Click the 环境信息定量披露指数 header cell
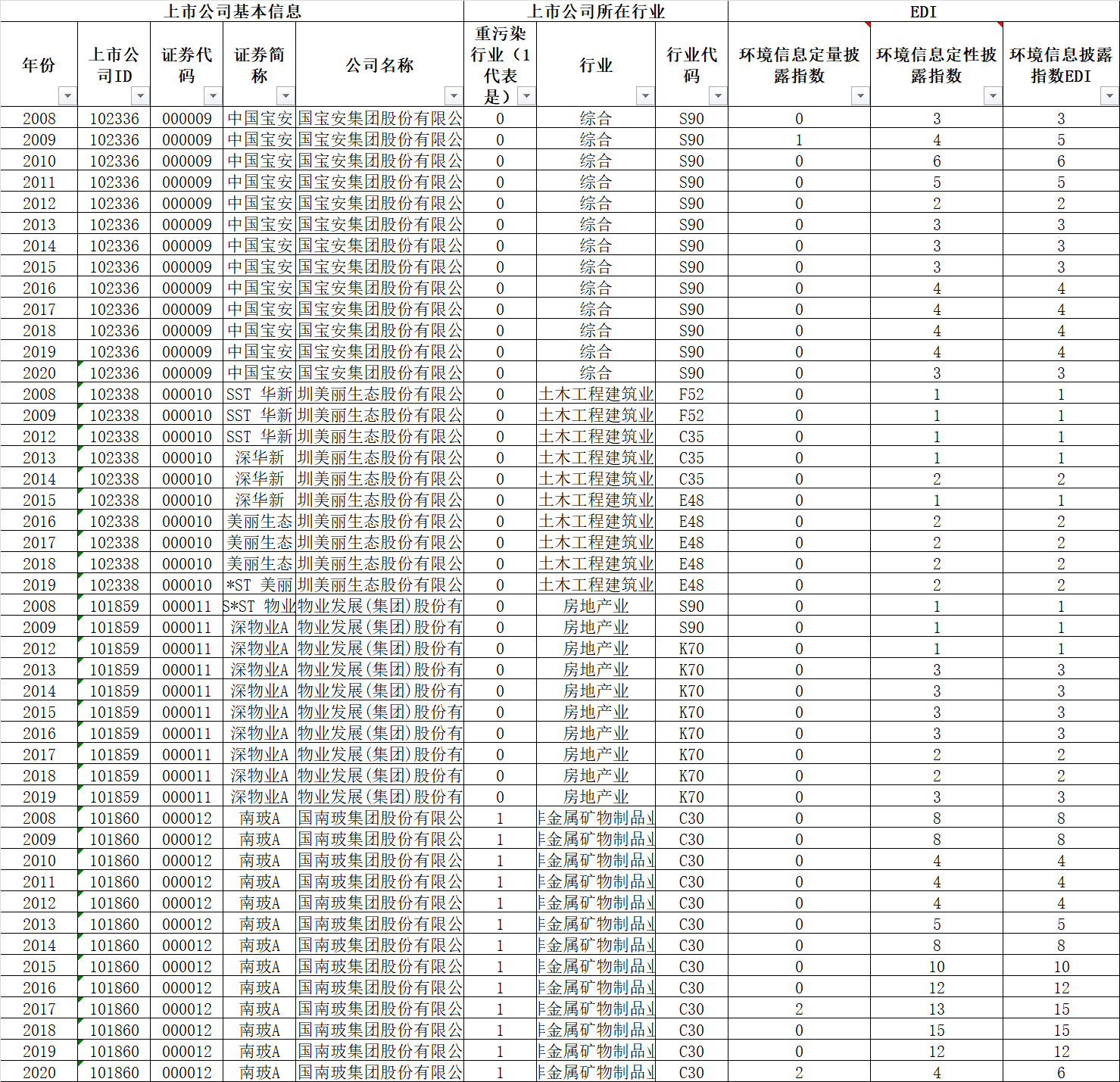The height and width of the screenshot is (1082, 1120). [800, 64]
